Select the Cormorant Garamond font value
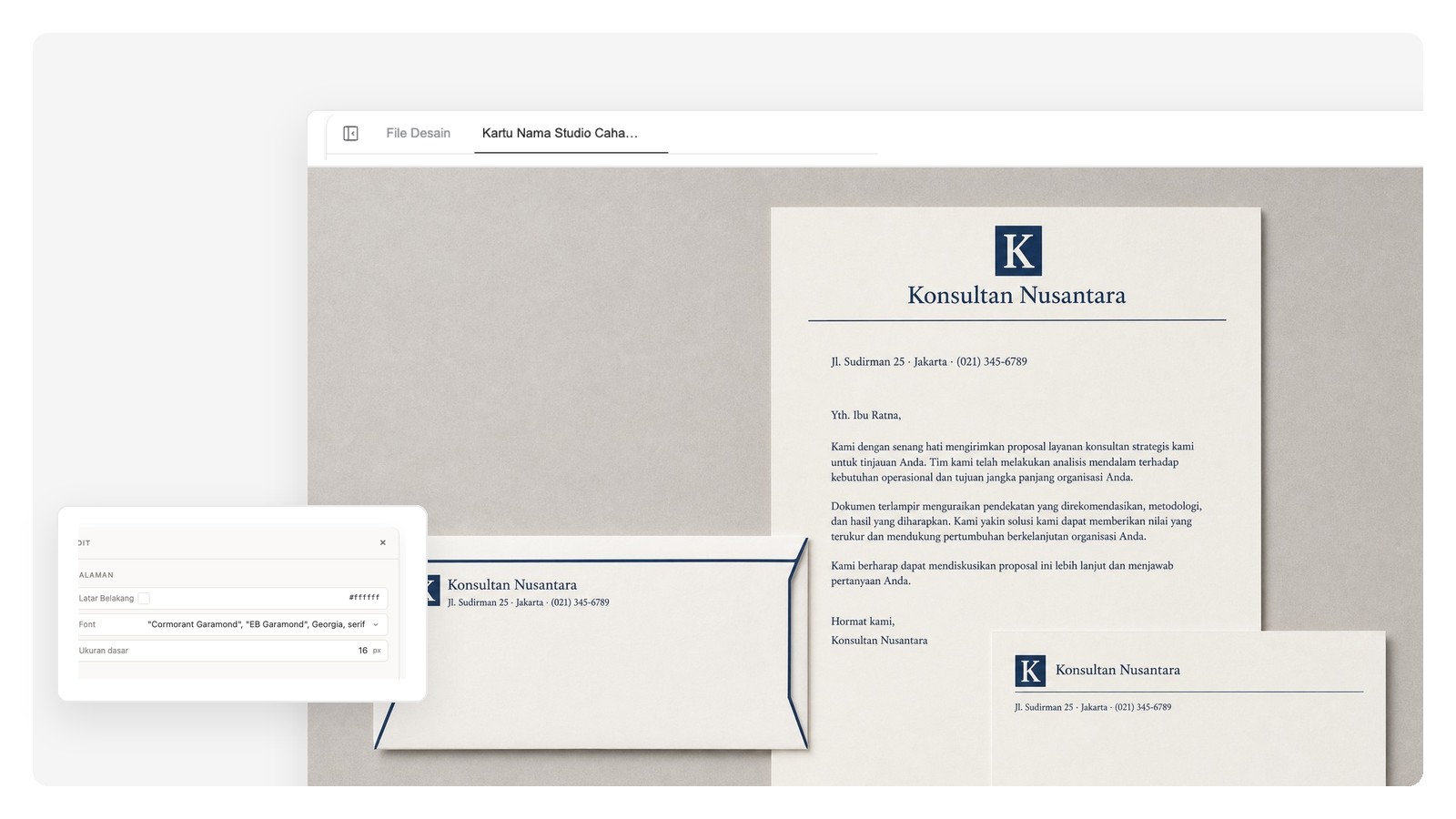The width and height of the screenshot is (1456, 819). click(256, 624)
